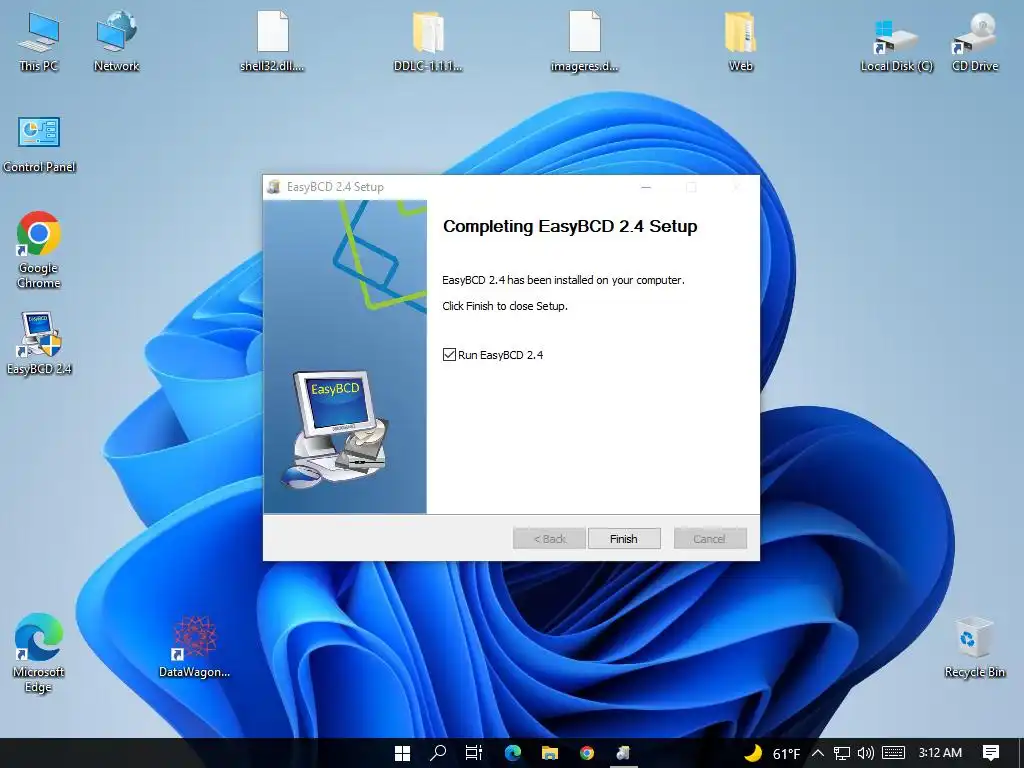Image resolution: width=1024 pixels, height=768 pixels.
Task: Minimize the EasyBCD 2.4 Setup window
Action: coord(646,187)
